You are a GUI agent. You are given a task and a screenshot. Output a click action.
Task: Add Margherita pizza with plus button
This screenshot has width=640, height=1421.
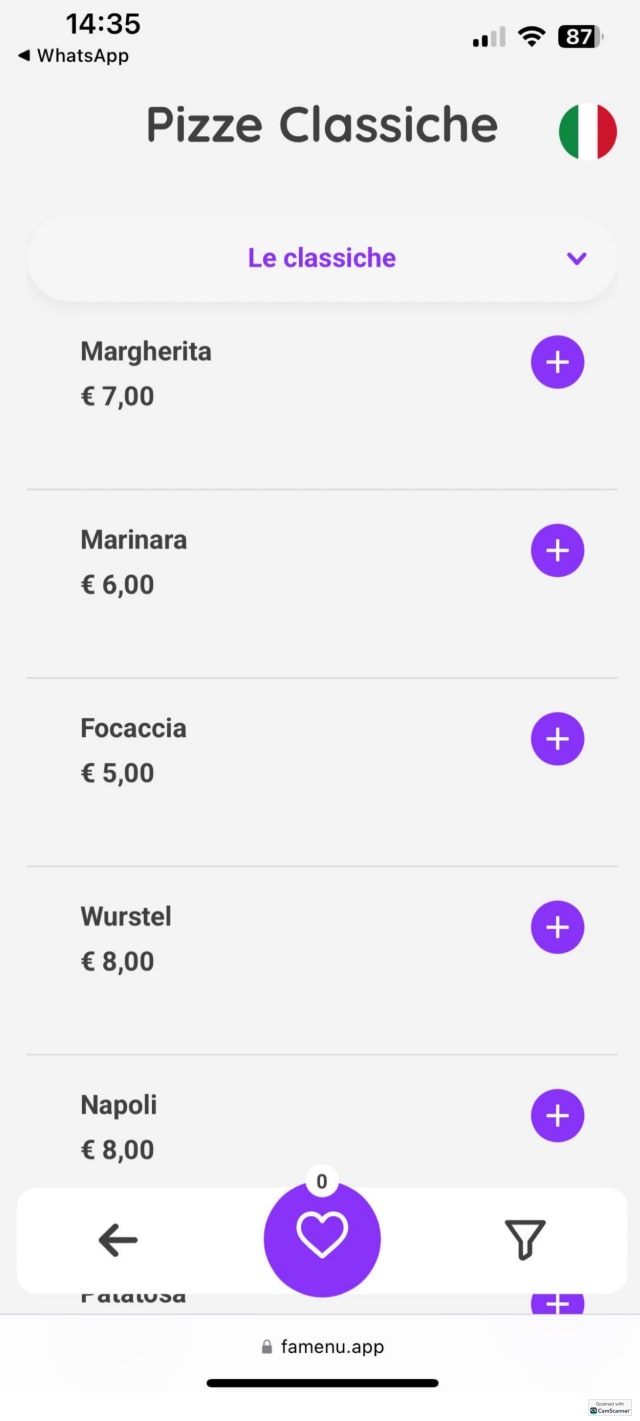[557, 362]
